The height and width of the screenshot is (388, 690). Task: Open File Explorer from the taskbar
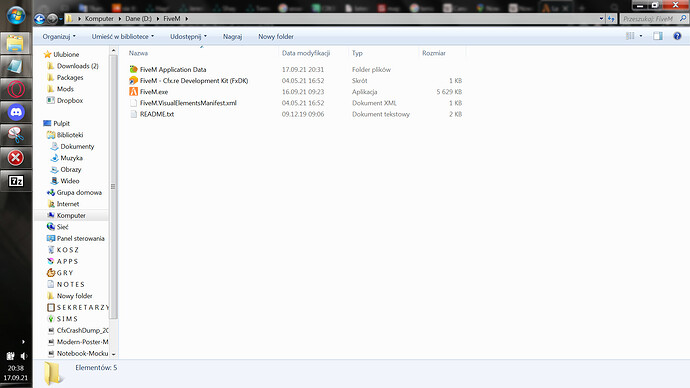tap(15, 44)
